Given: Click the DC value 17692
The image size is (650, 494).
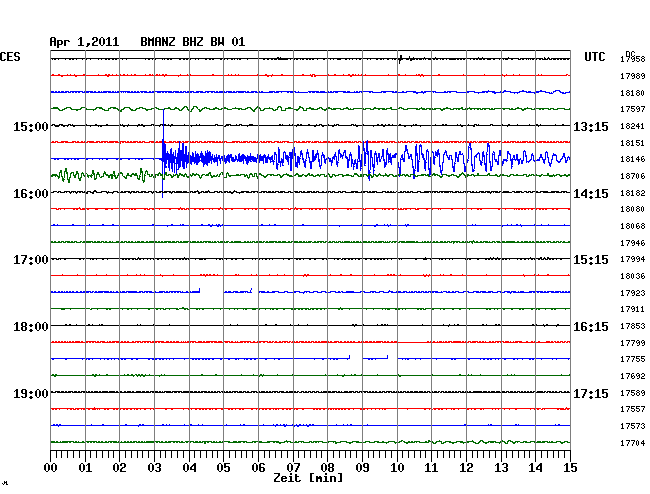Looking at the screenshot, I should click(x=633, y=377).
